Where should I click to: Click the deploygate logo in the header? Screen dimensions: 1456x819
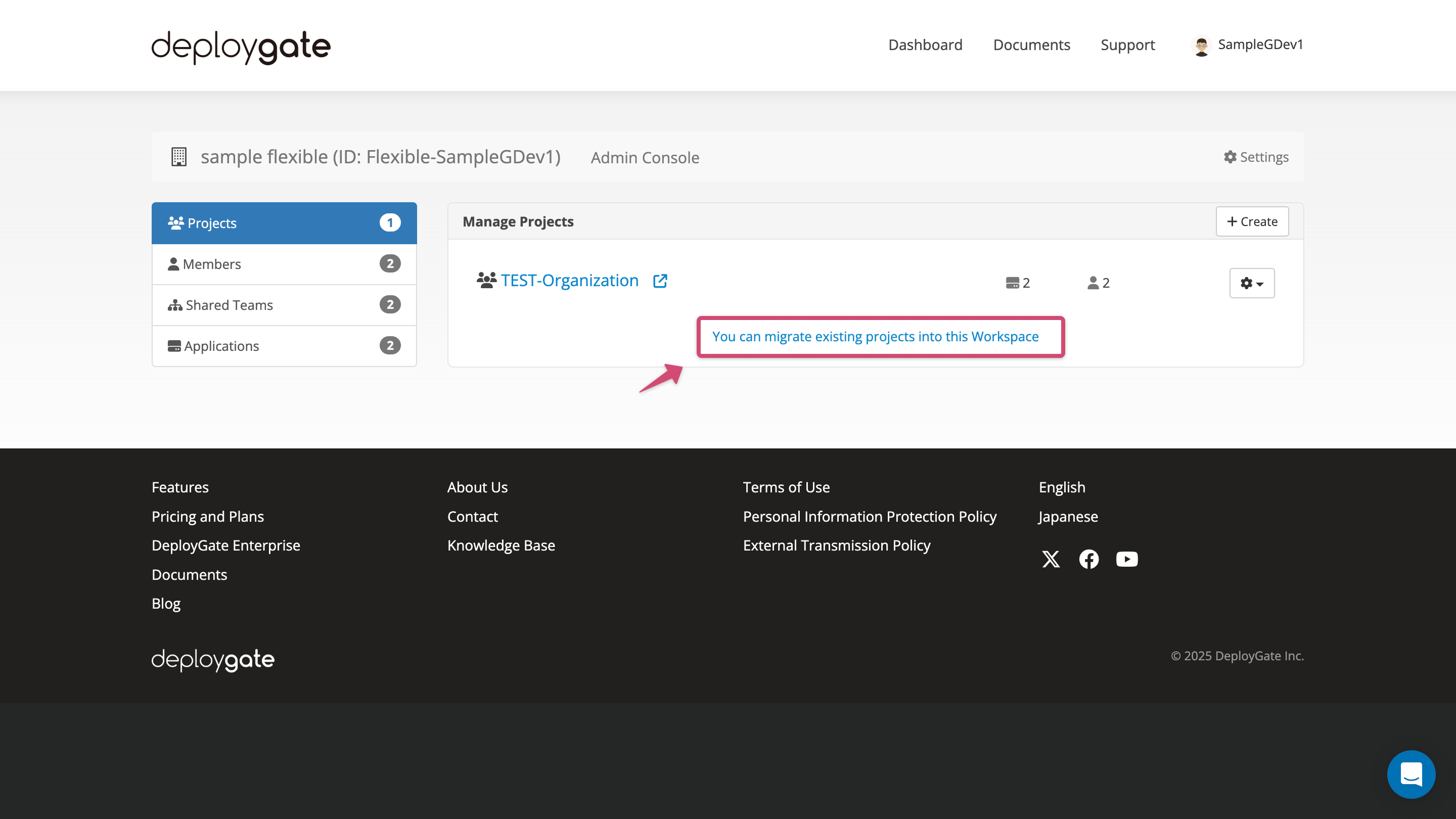[x=240, y=47]
